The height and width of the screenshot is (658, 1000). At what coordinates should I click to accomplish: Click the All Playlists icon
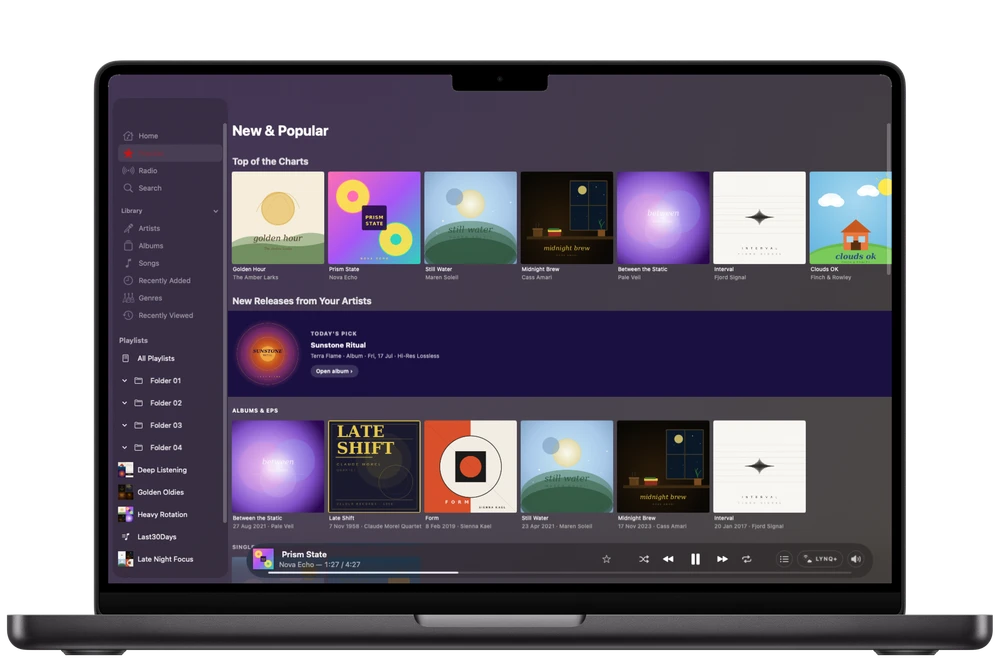point(126,358)
